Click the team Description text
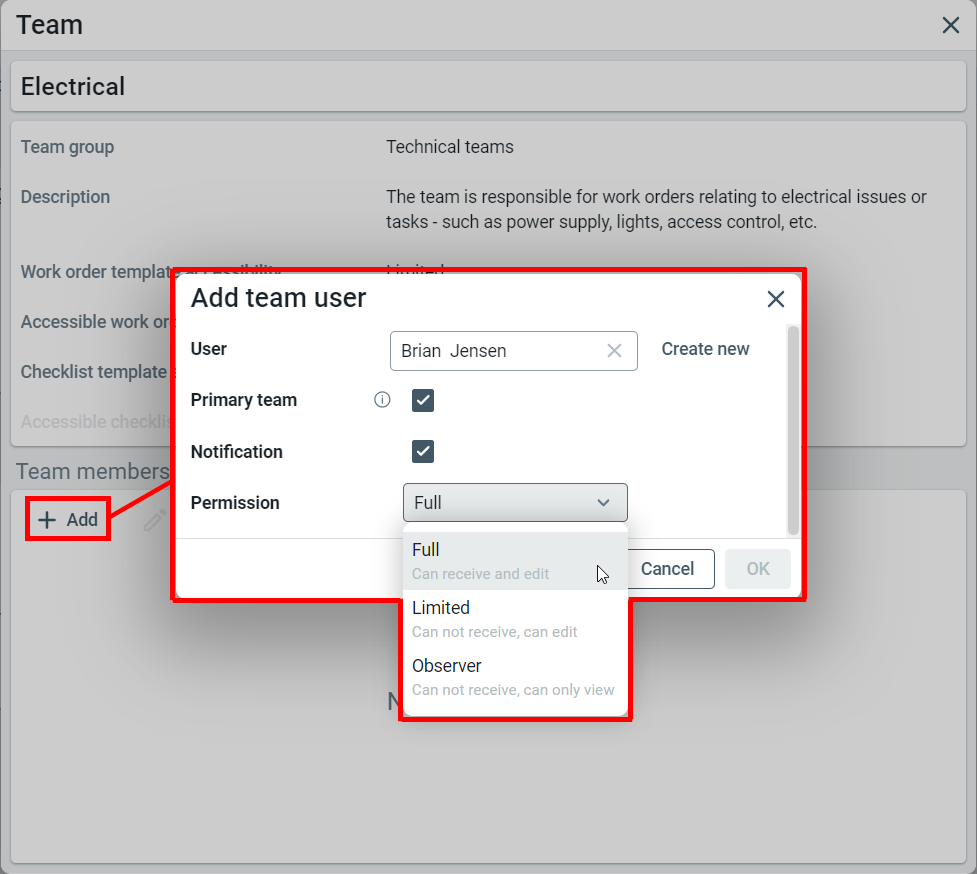The image size is (977, 874). [656, 209]
